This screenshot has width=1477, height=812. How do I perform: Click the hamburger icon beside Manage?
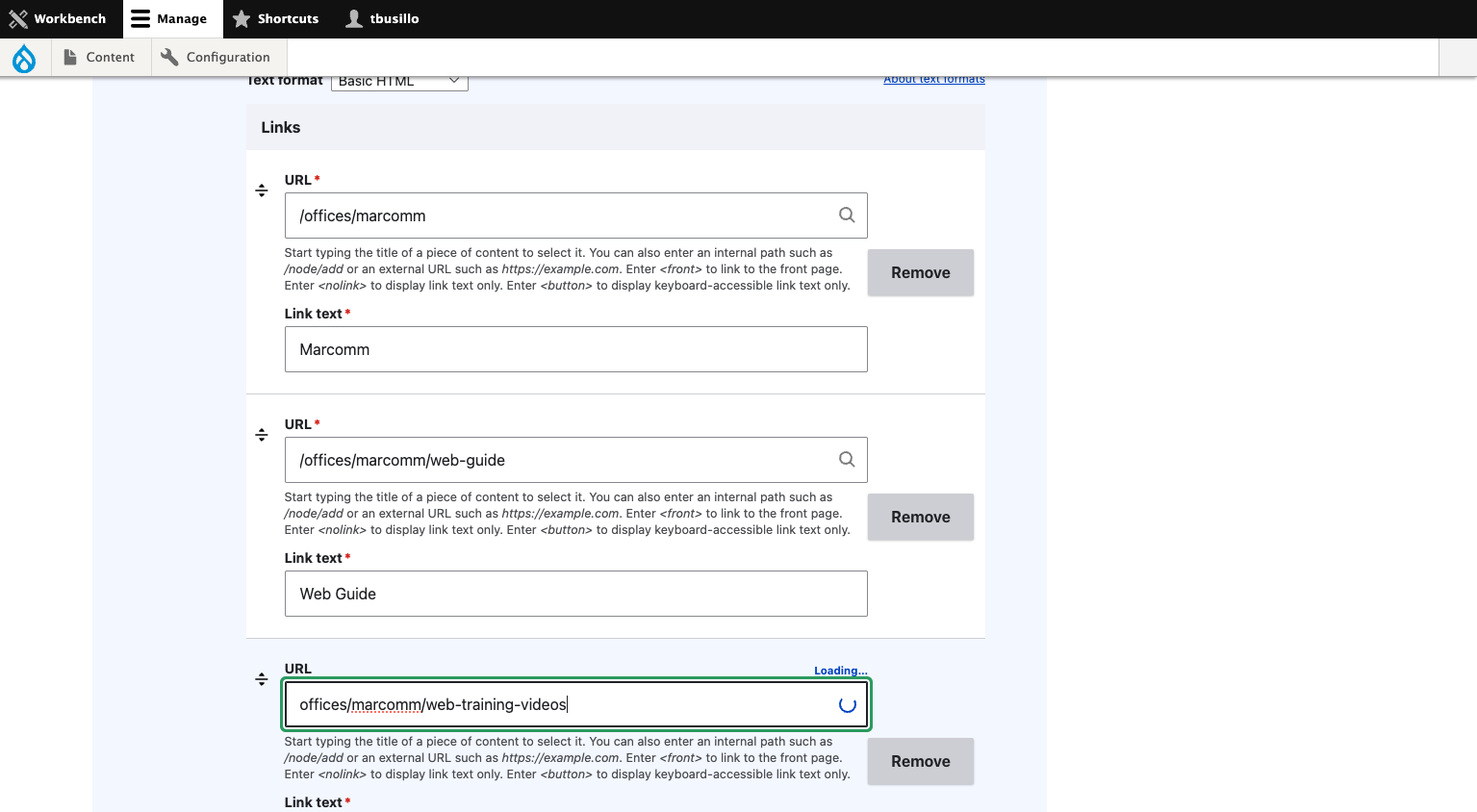point(140,18)
